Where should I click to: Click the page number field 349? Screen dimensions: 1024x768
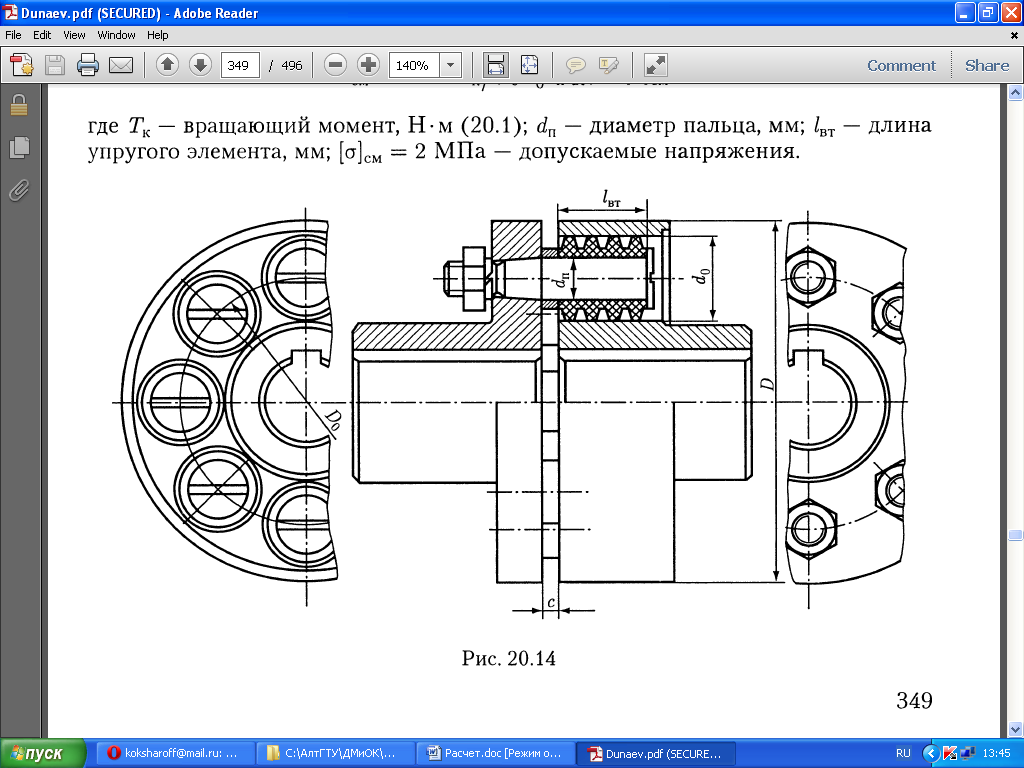[x=240, y=65]
